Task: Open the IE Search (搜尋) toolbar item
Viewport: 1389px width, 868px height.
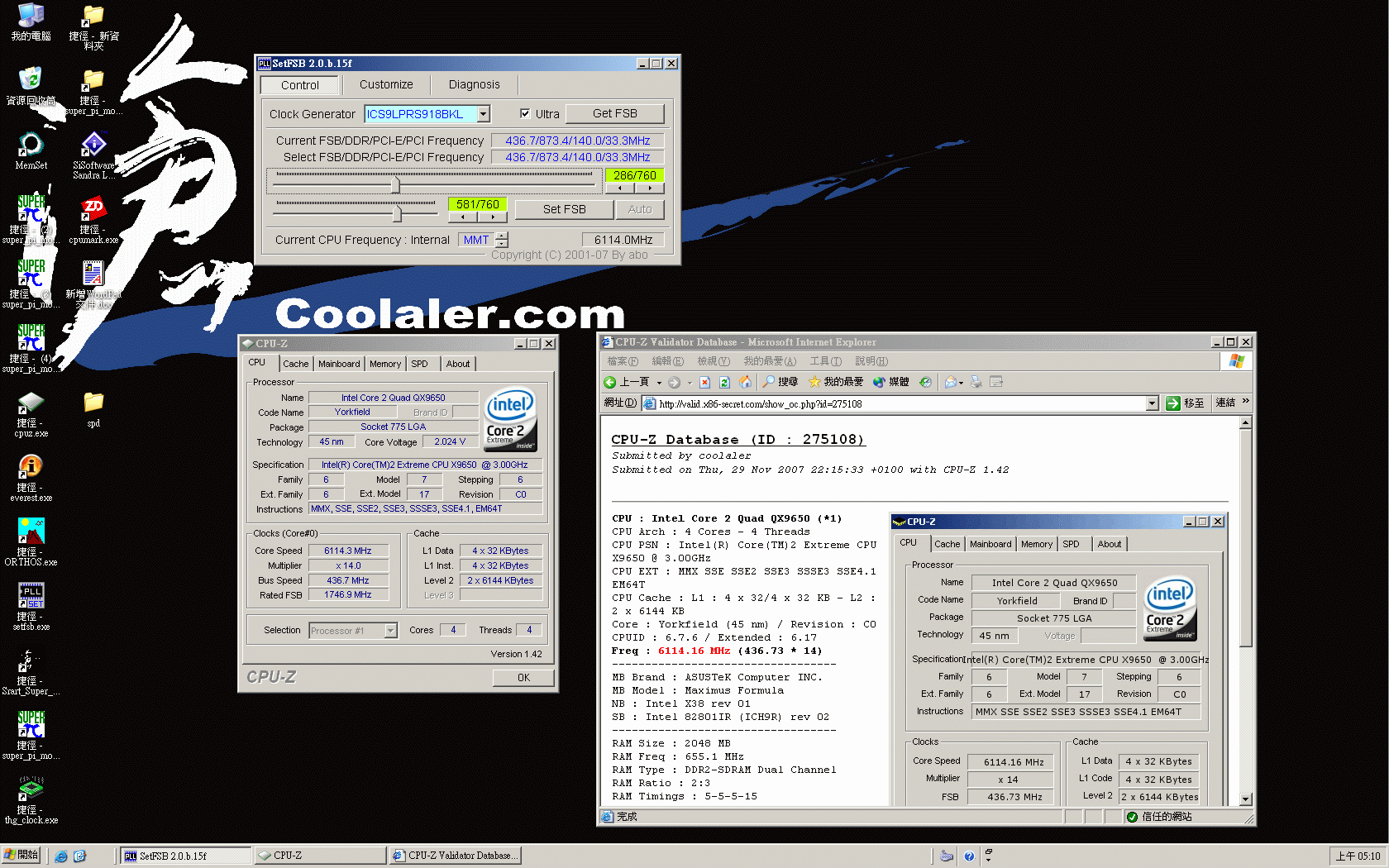Action: [x=780, y=382]
